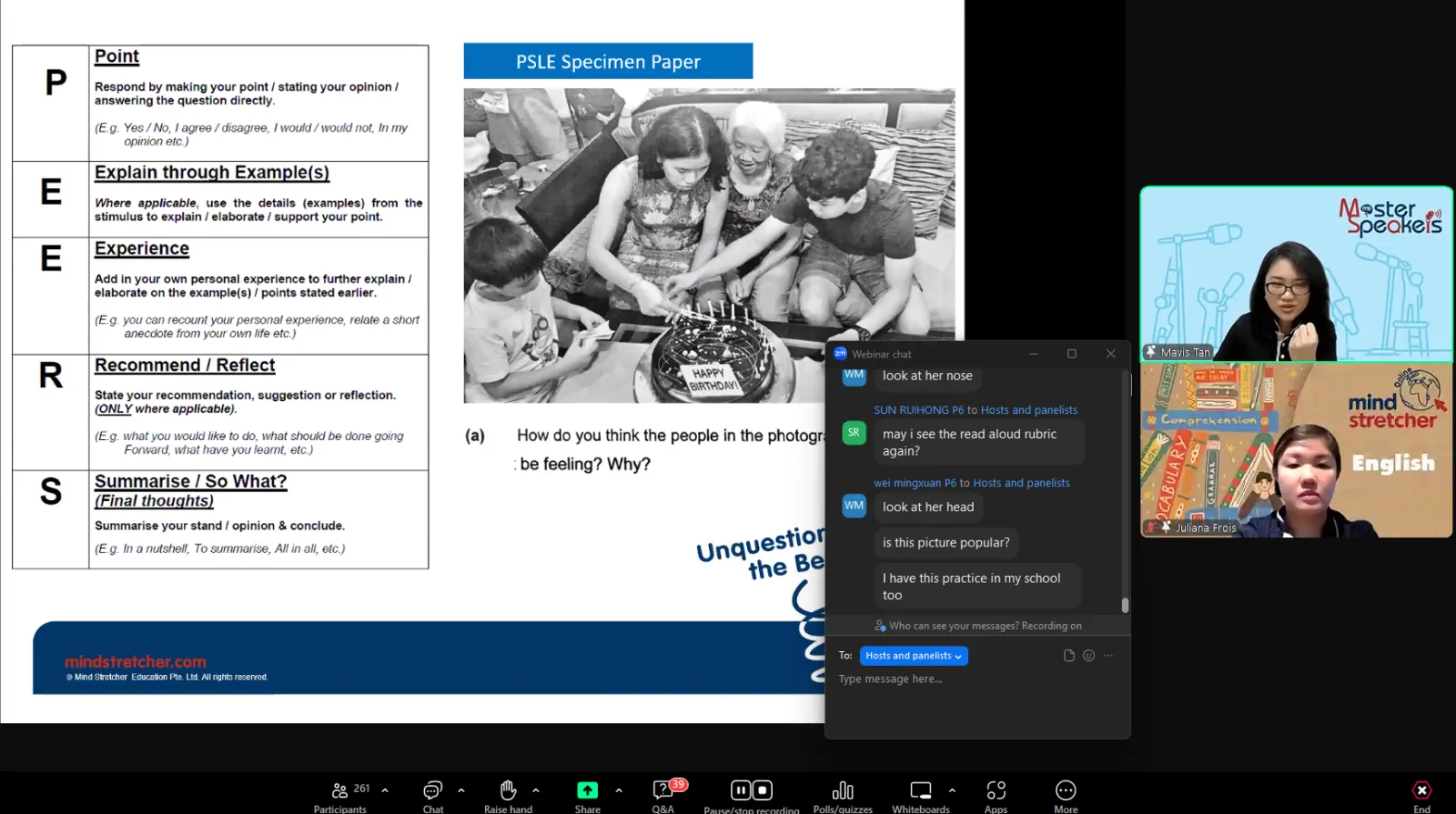Click the file attachment icon in chat

click(x=1069, y=656)
